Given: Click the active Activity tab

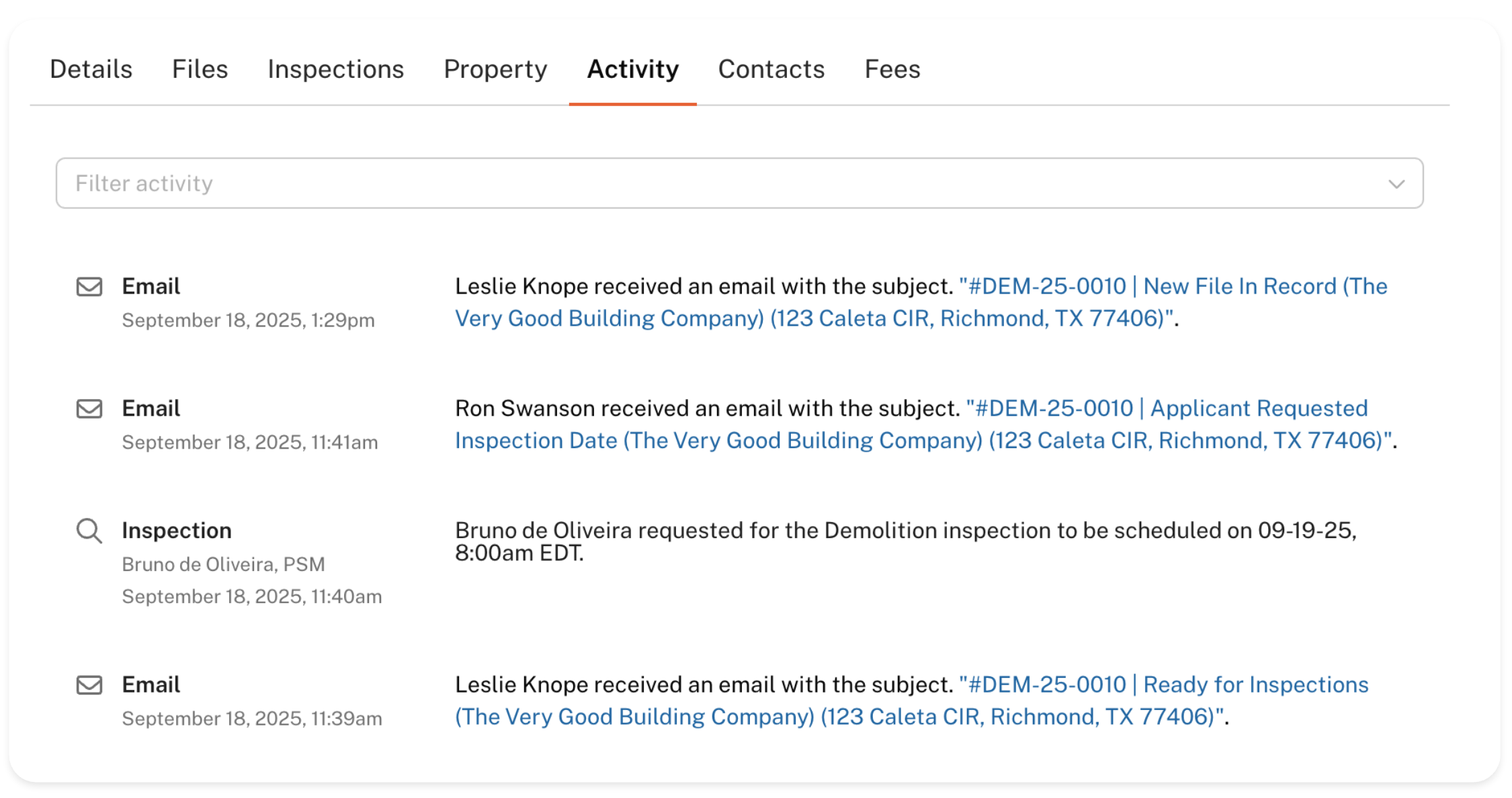Looking at the screenshot, I should tap(632, 69).
